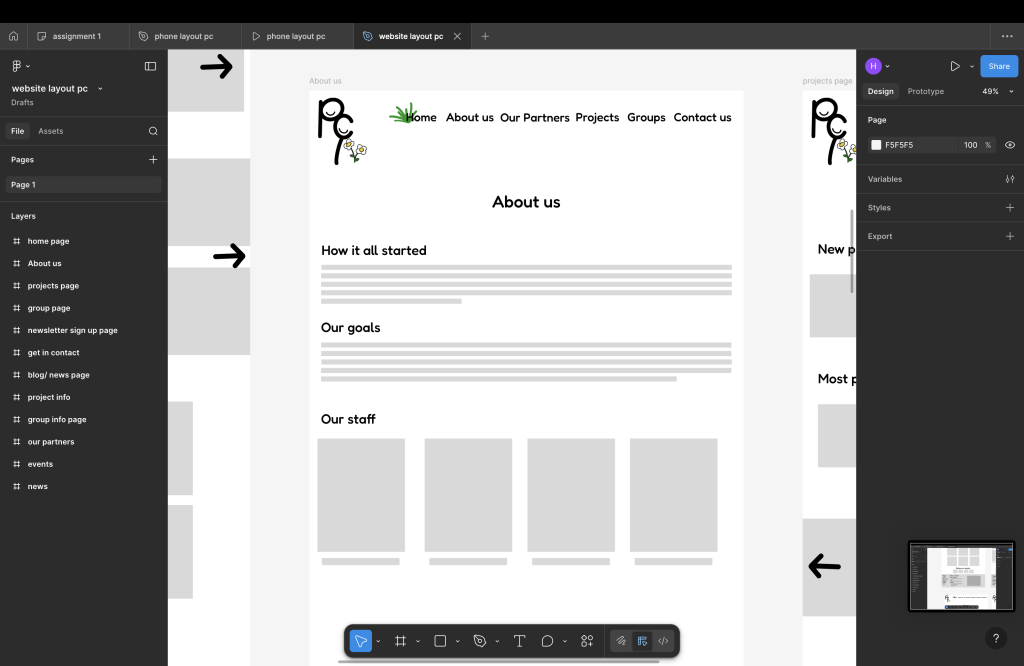
Task: Click the Share button
Action: point(998,66)
